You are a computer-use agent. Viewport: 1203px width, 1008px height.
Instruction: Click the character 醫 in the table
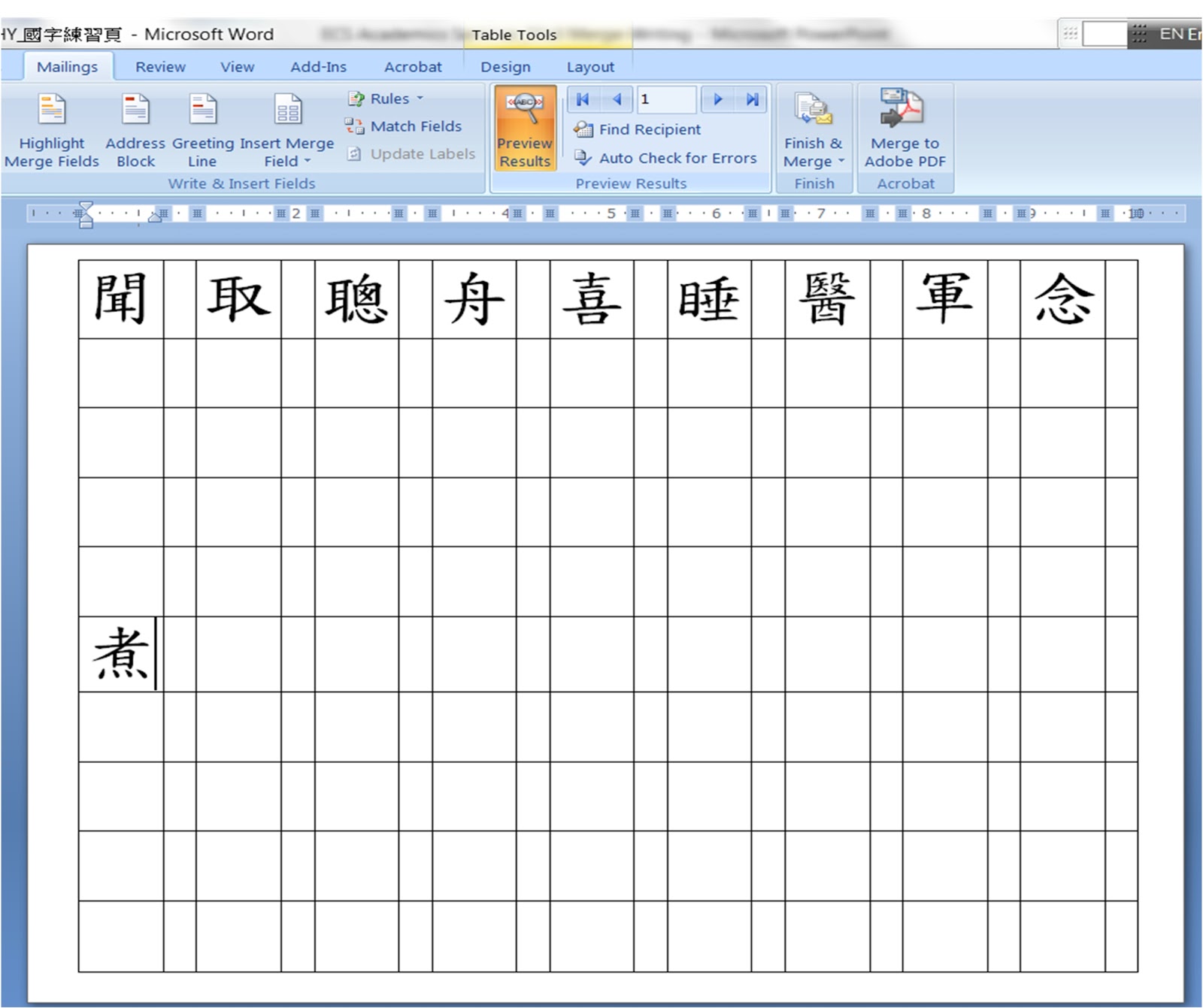point(827,298)
